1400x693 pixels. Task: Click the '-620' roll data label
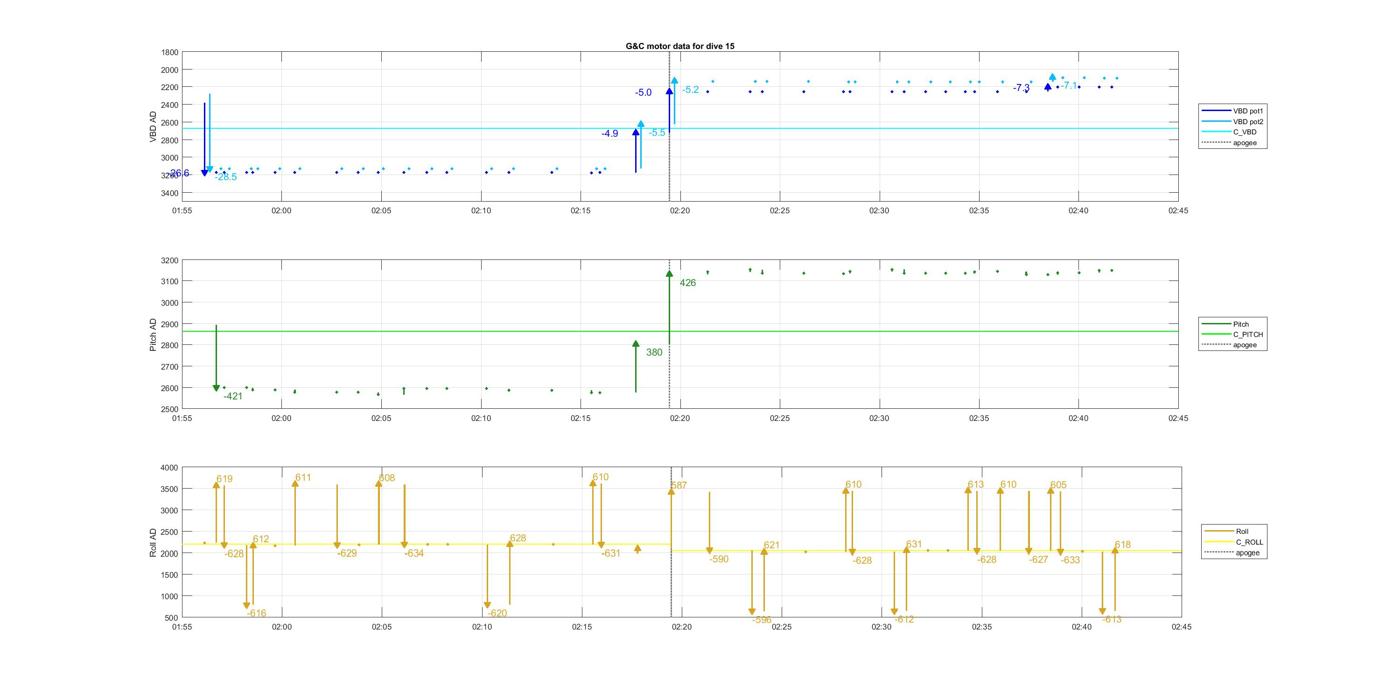(497, 613)
